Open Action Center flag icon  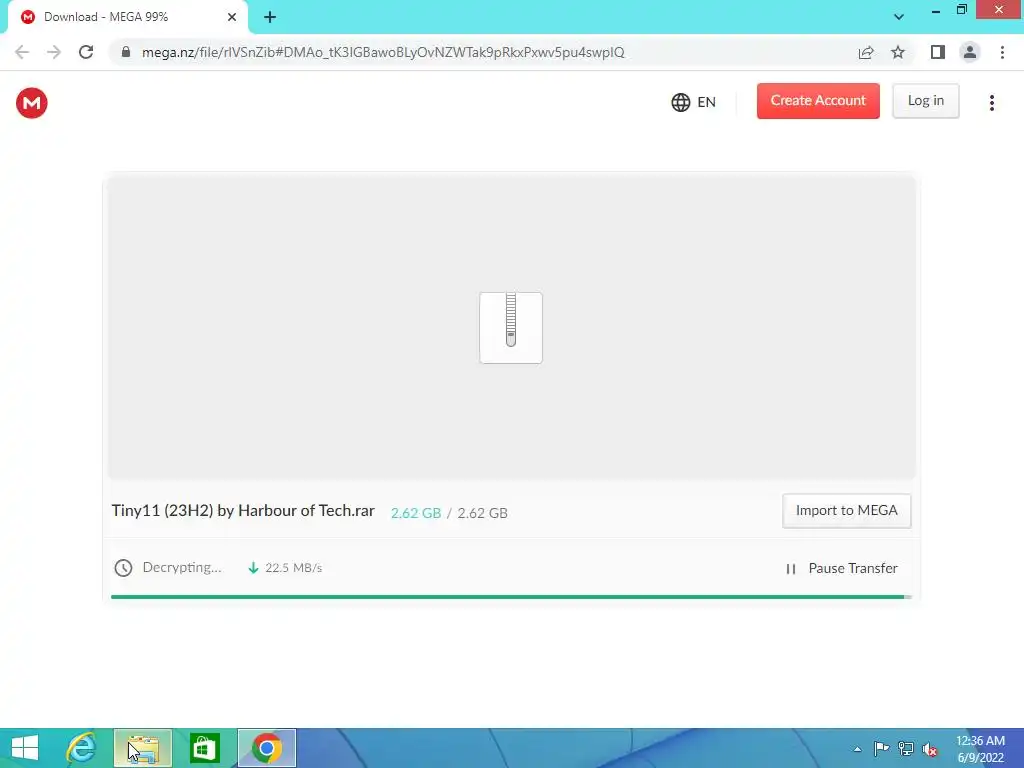click(881, 749)
